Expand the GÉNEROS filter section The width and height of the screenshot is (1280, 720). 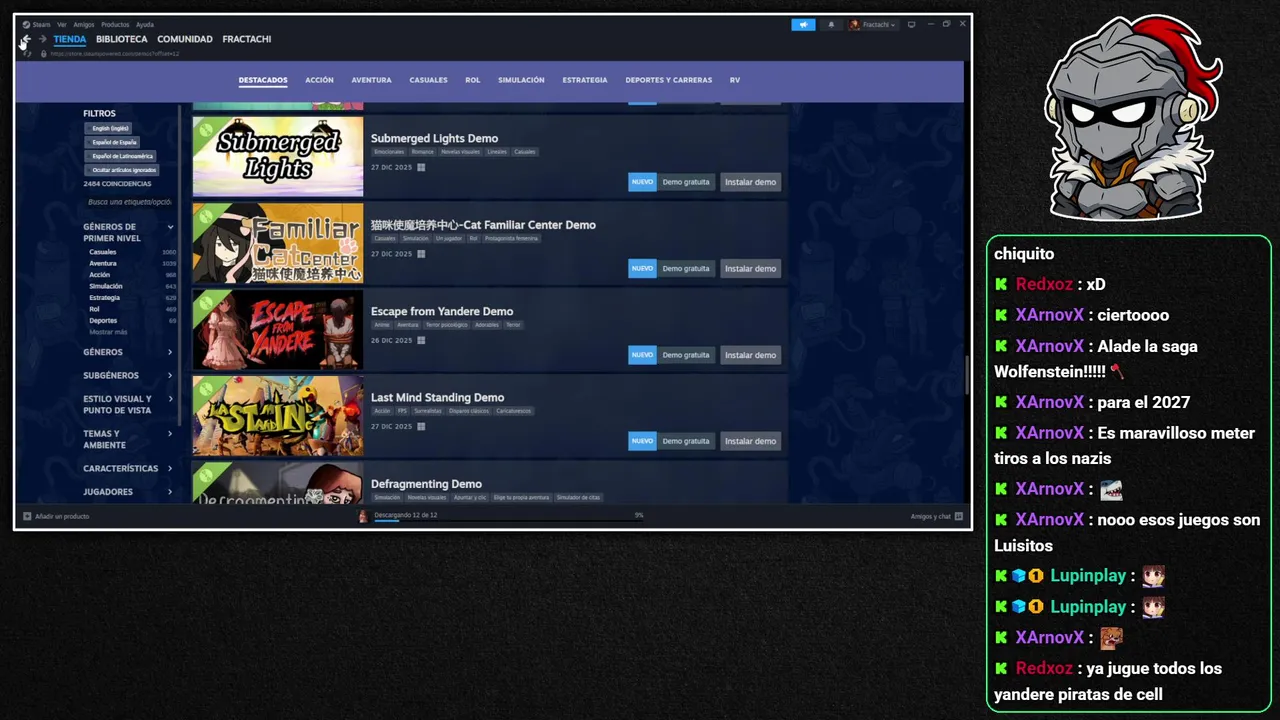pyautogui.click(x=128, y=352)
